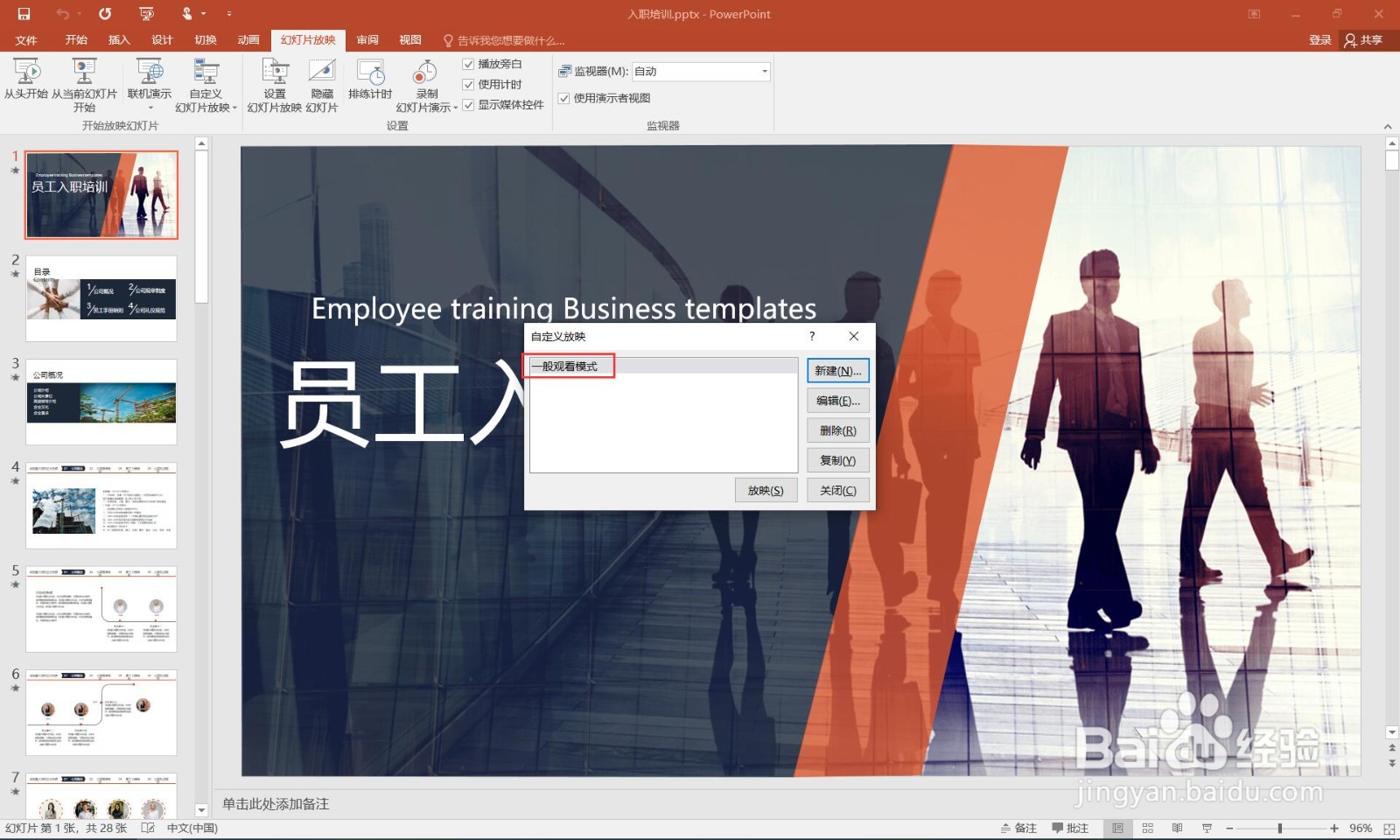Toggle Show Media Controls (显示媒体控件) checkbox
This screenshot has height=840, width=1400.
[468, 105]
